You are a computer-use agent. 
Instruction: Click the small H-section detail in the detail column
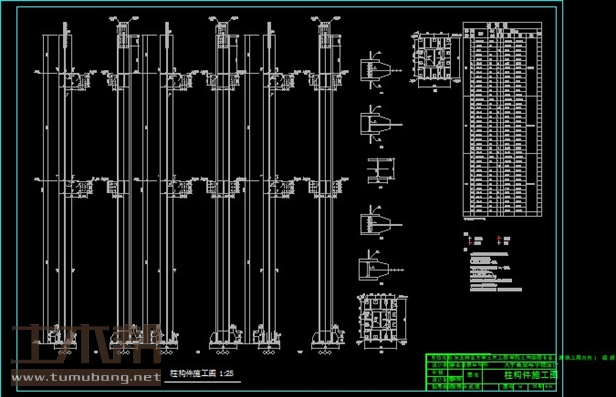click(x=381, y=171)
